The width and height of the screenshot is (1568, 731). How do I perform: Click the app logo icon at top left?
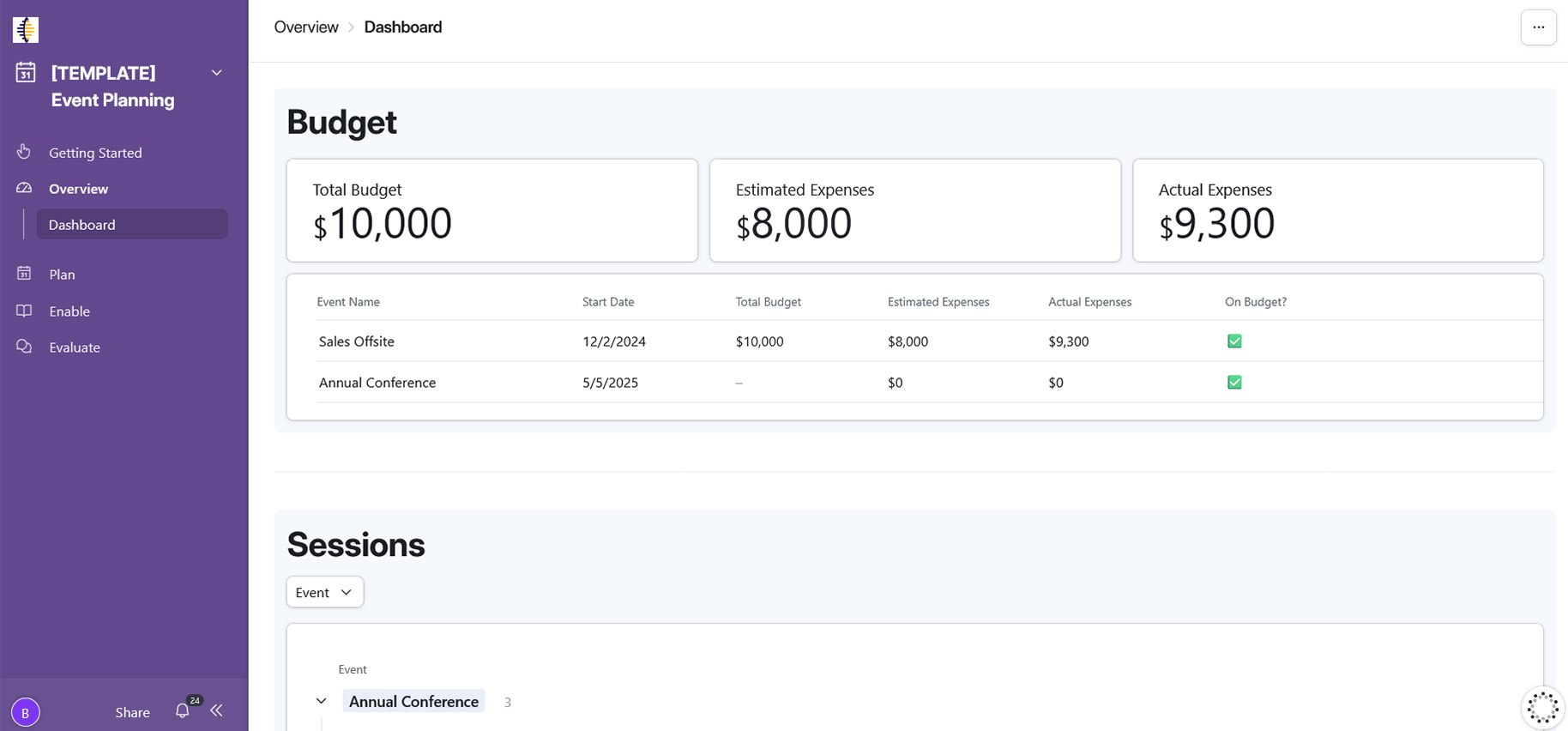click(26, 29)
